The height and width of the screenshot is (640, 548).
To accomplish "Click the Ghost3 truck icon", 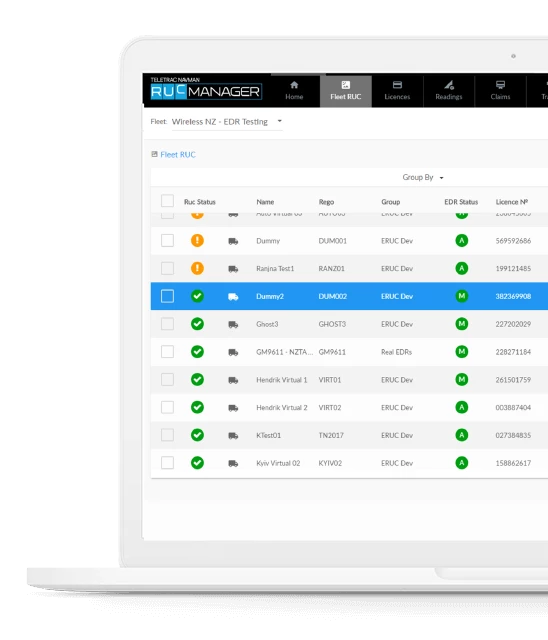I will 233,324.
